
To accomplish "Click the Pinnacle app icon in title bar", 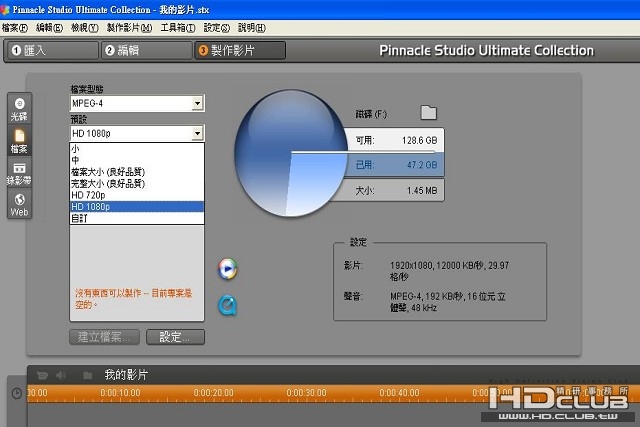I will pyautogui.click(x=5, y=9).
